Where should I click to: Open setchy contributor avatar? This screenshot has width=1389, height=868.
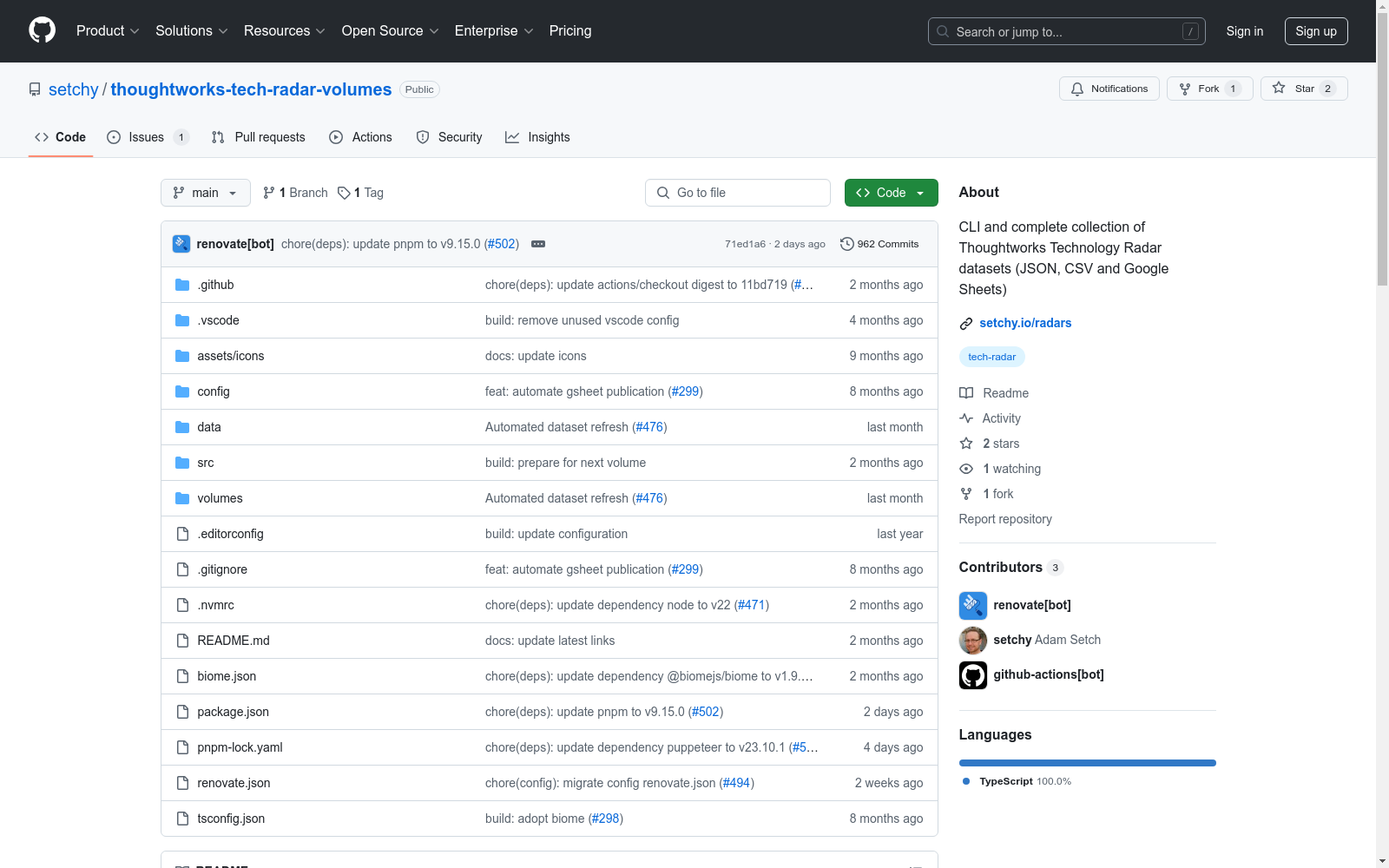pos(973,641)
